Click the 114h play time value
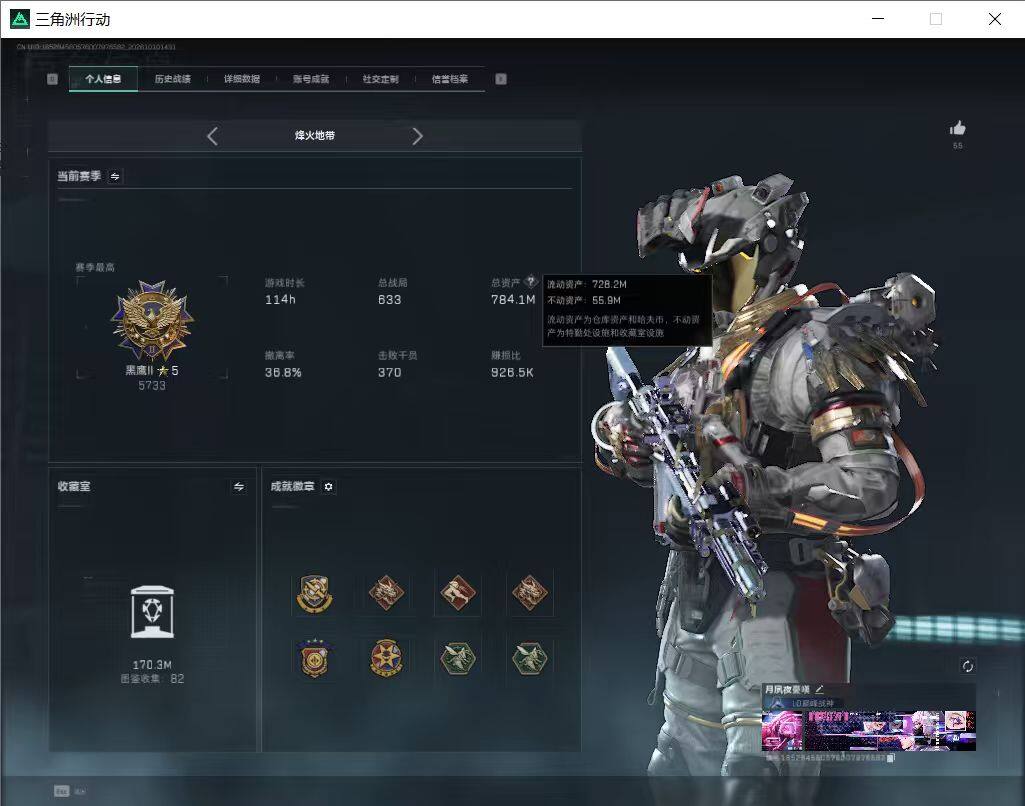Viewport: 1025px width, 806px height. click(280, 299)
